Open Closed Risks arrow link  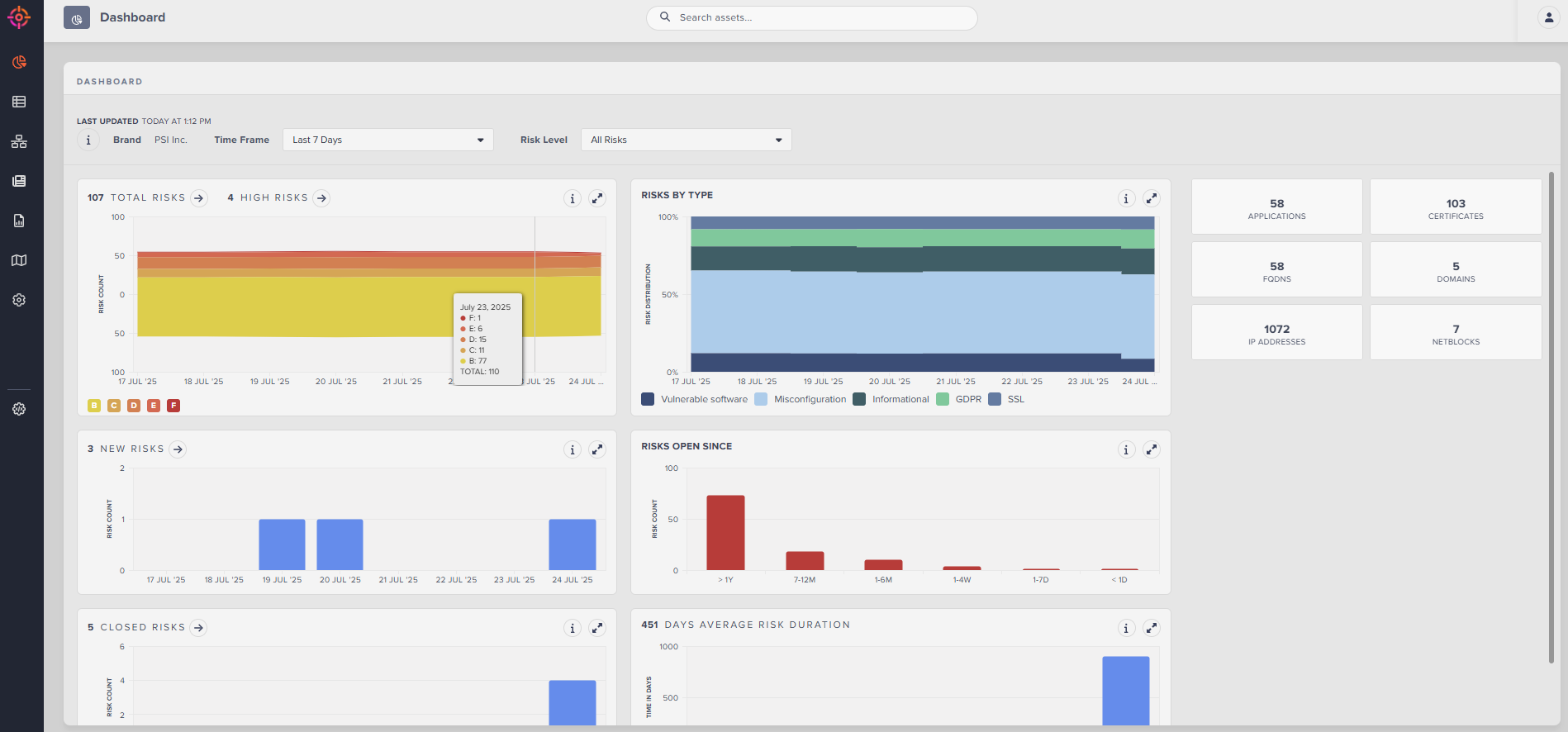coord(198,627)
